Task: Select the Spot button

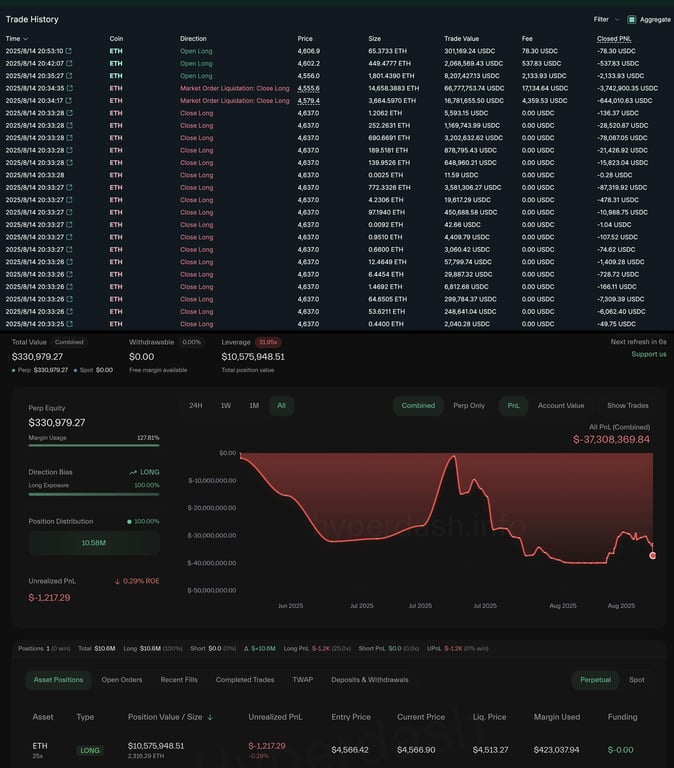Action: 636,680
